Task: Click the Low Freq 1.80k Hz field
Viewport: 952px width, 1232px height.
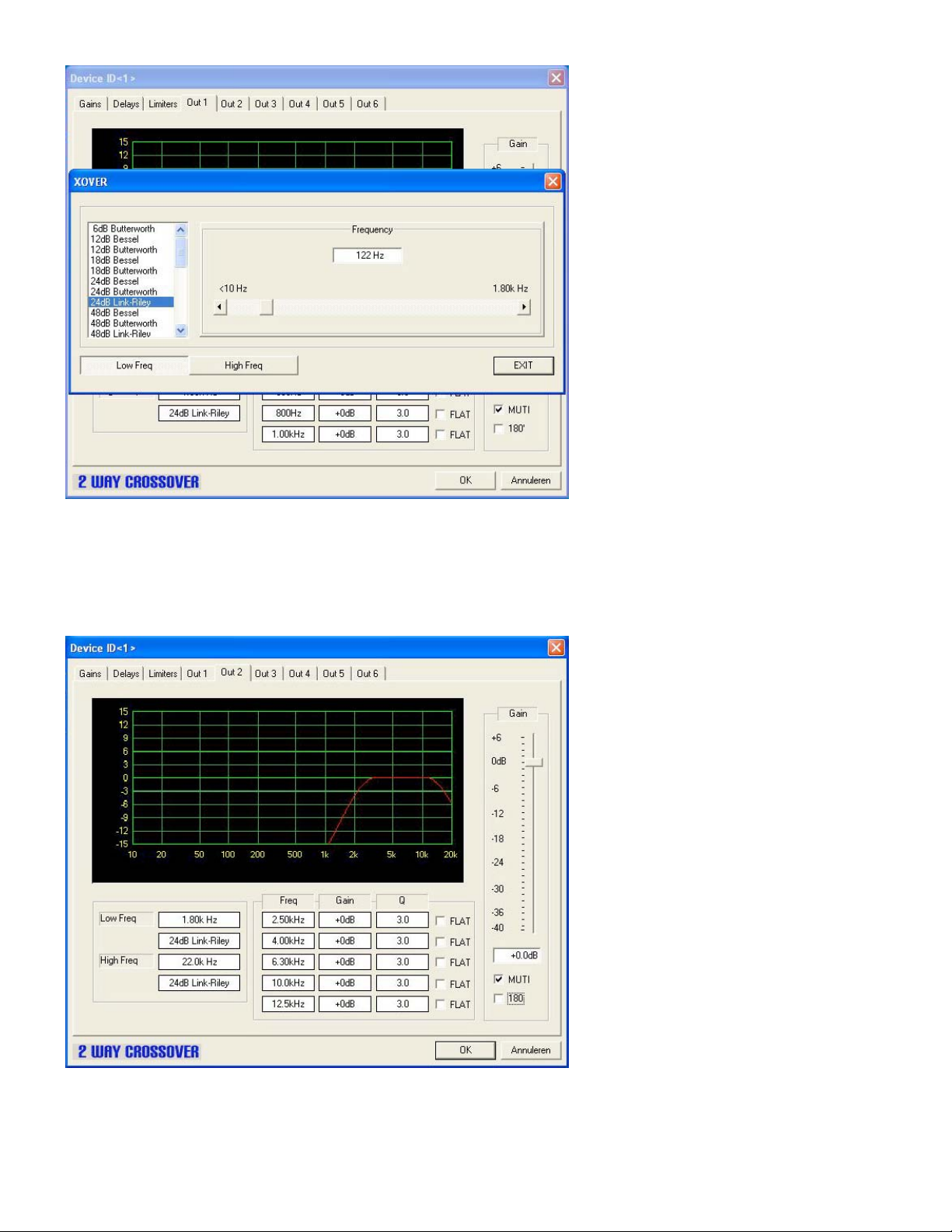Action: click(x=199, y=920)
